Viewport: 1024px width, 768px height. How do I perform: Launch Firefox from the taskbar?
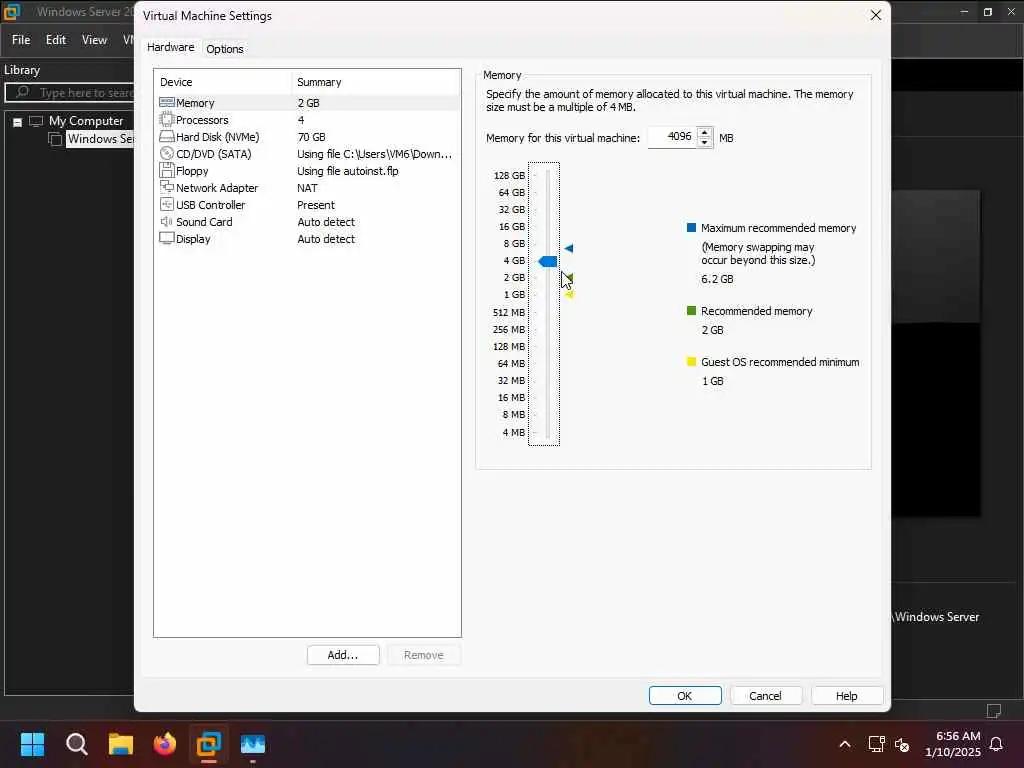pyautogui.click(x=165, y=744)
